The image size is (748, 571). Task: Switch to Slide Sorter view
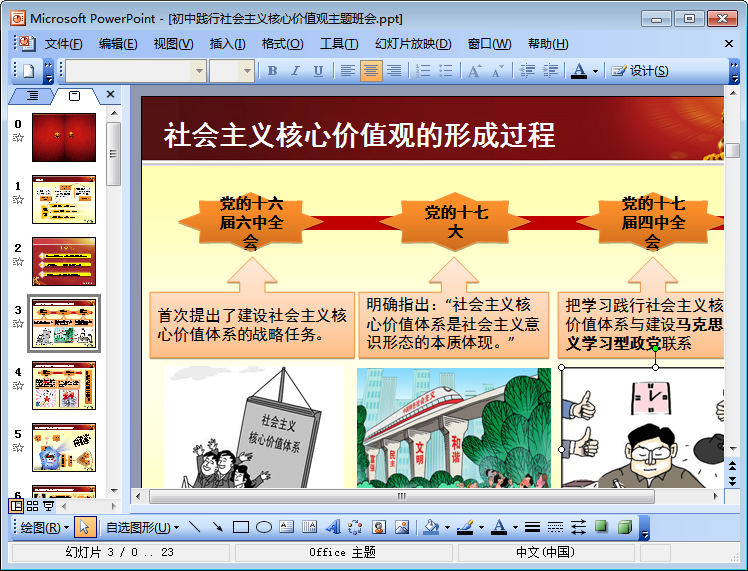[32, 506]
